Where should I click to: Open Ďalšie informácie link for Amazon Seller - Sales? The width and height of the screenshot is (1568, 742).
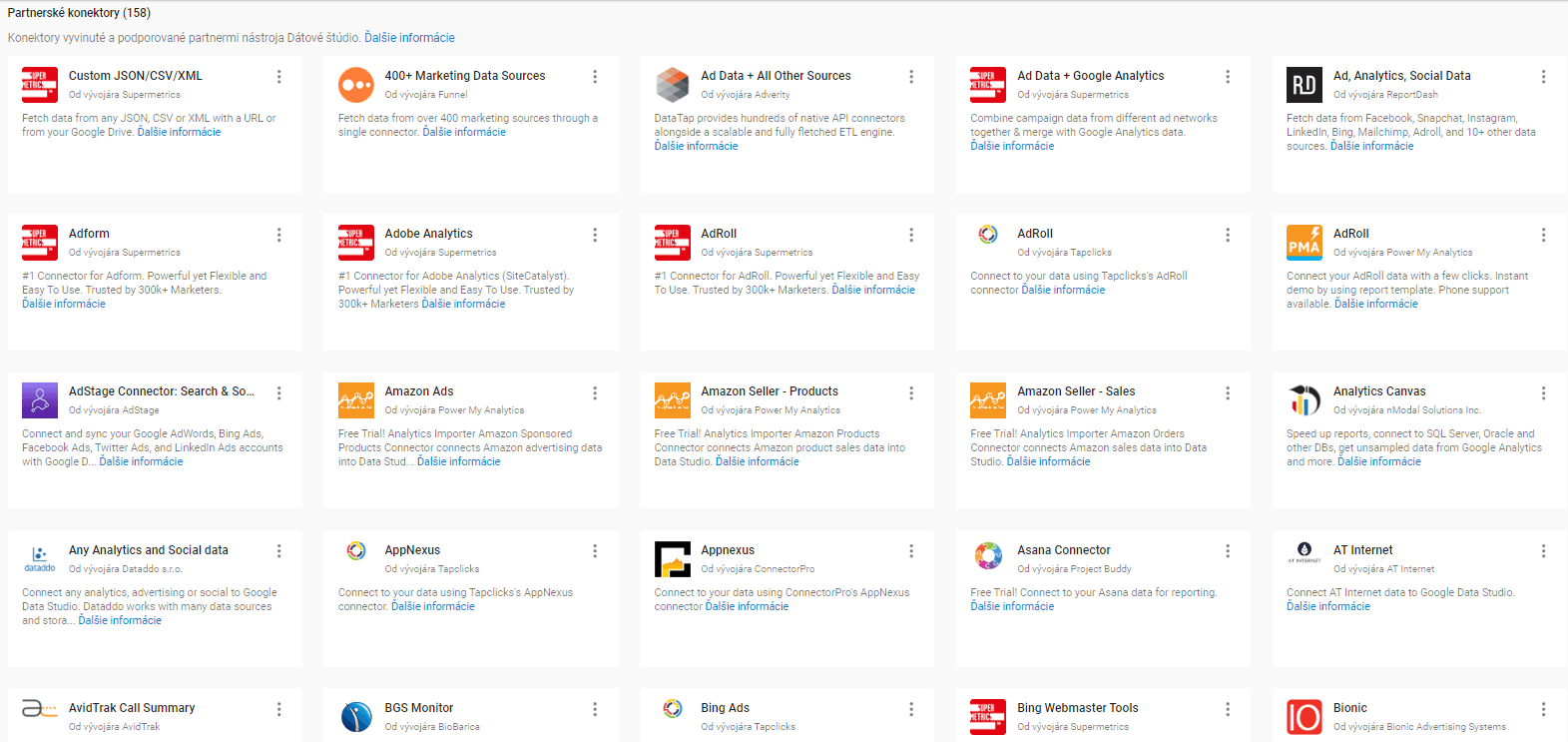coord(1048,461)
